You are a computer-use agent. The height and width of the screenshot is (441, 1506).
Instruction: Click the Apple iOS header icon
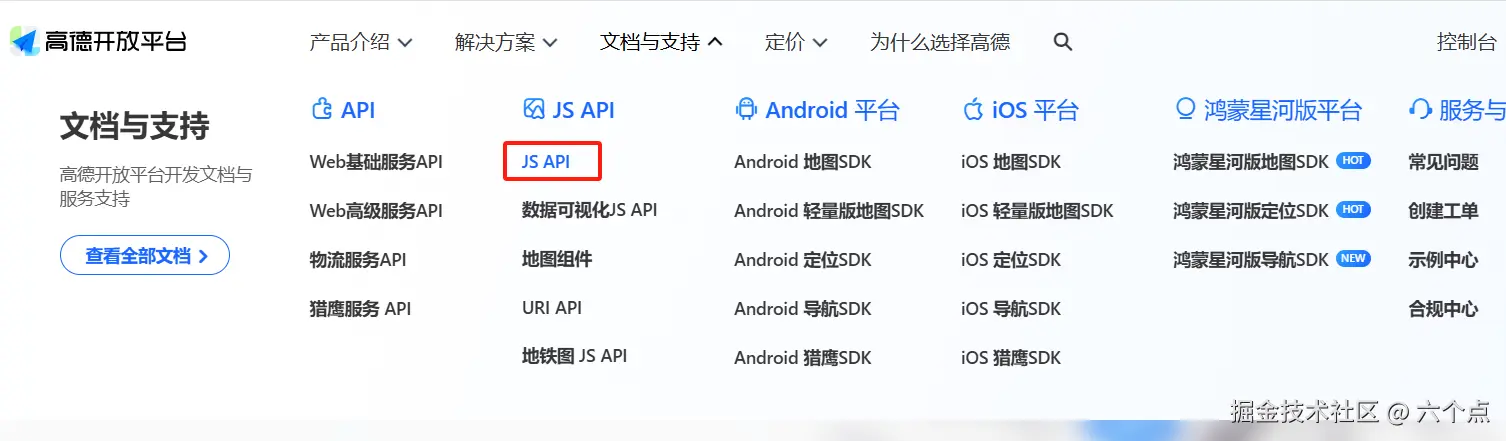click(x=973, y=109)
